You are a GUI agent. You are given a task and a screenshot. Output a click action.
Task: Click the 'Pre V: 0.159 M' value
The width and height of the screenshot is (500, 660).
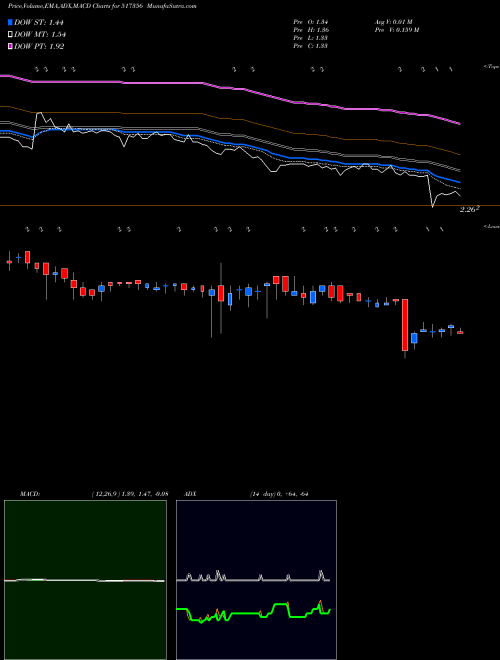[397, 30]
